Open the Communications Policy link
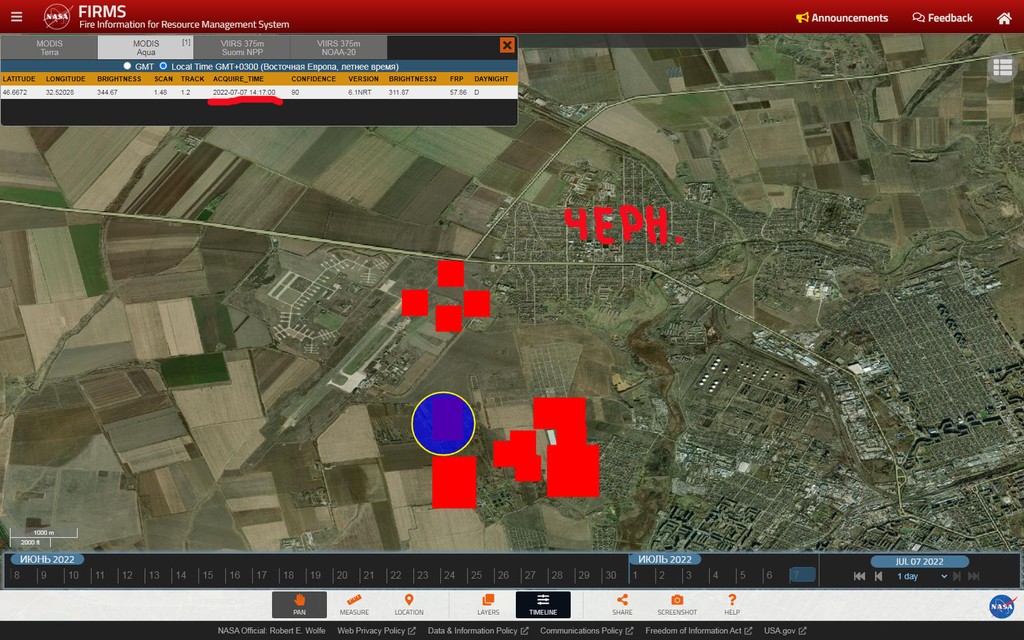 tap(586, 631)
